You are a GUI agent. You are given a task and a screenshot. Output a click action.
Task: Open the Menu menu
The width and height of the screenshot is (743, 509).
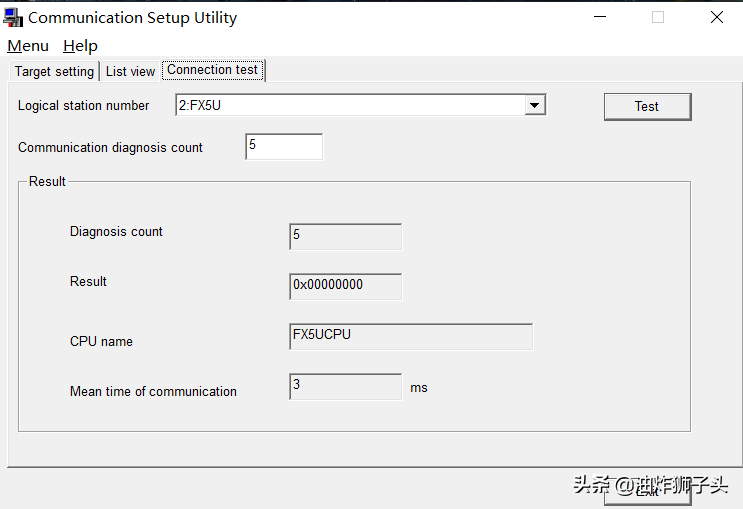[x=28, y=46]
